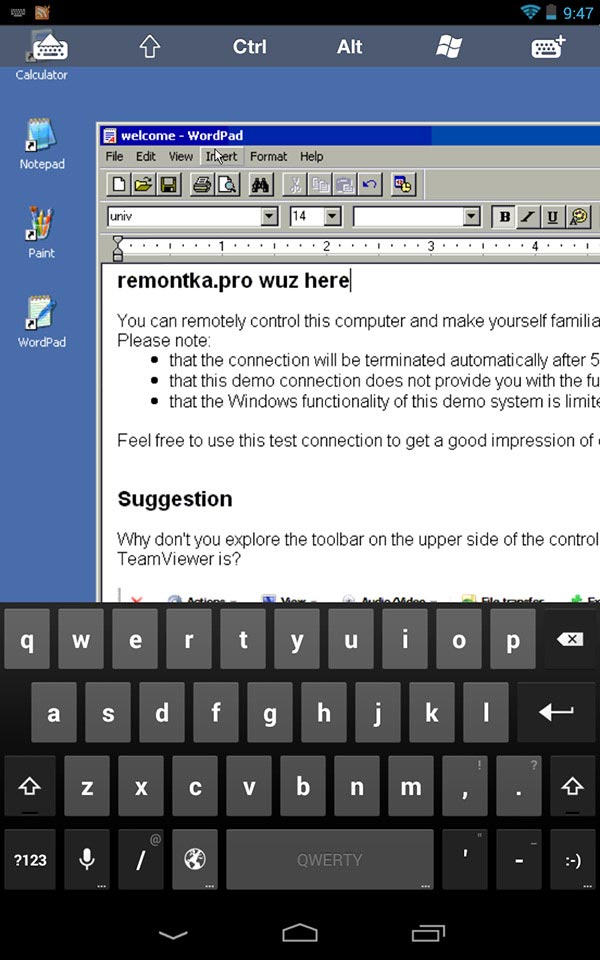The width and height of the screenshot is (600, 960).
Task: Tap the comma key
Action: tap(465, 786)
